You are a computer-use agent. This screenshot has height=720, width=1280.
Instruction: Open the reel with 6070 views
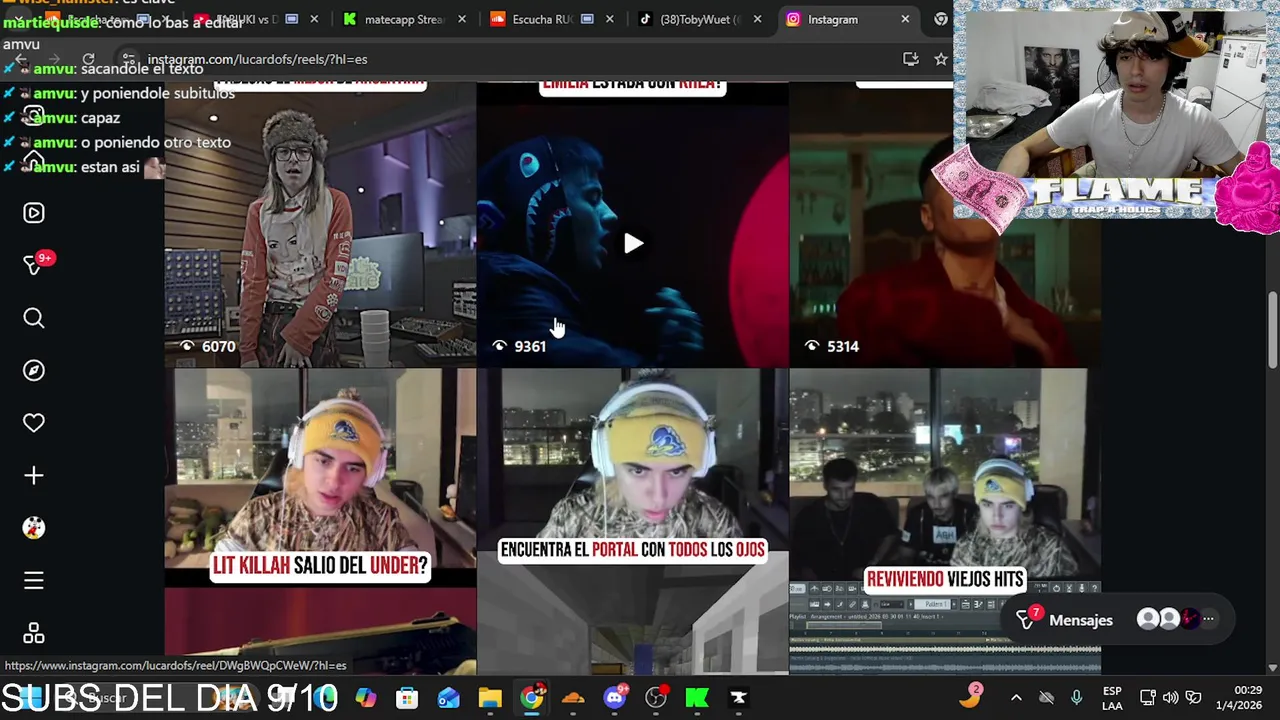pyautogui.click(x=320, y=225)
